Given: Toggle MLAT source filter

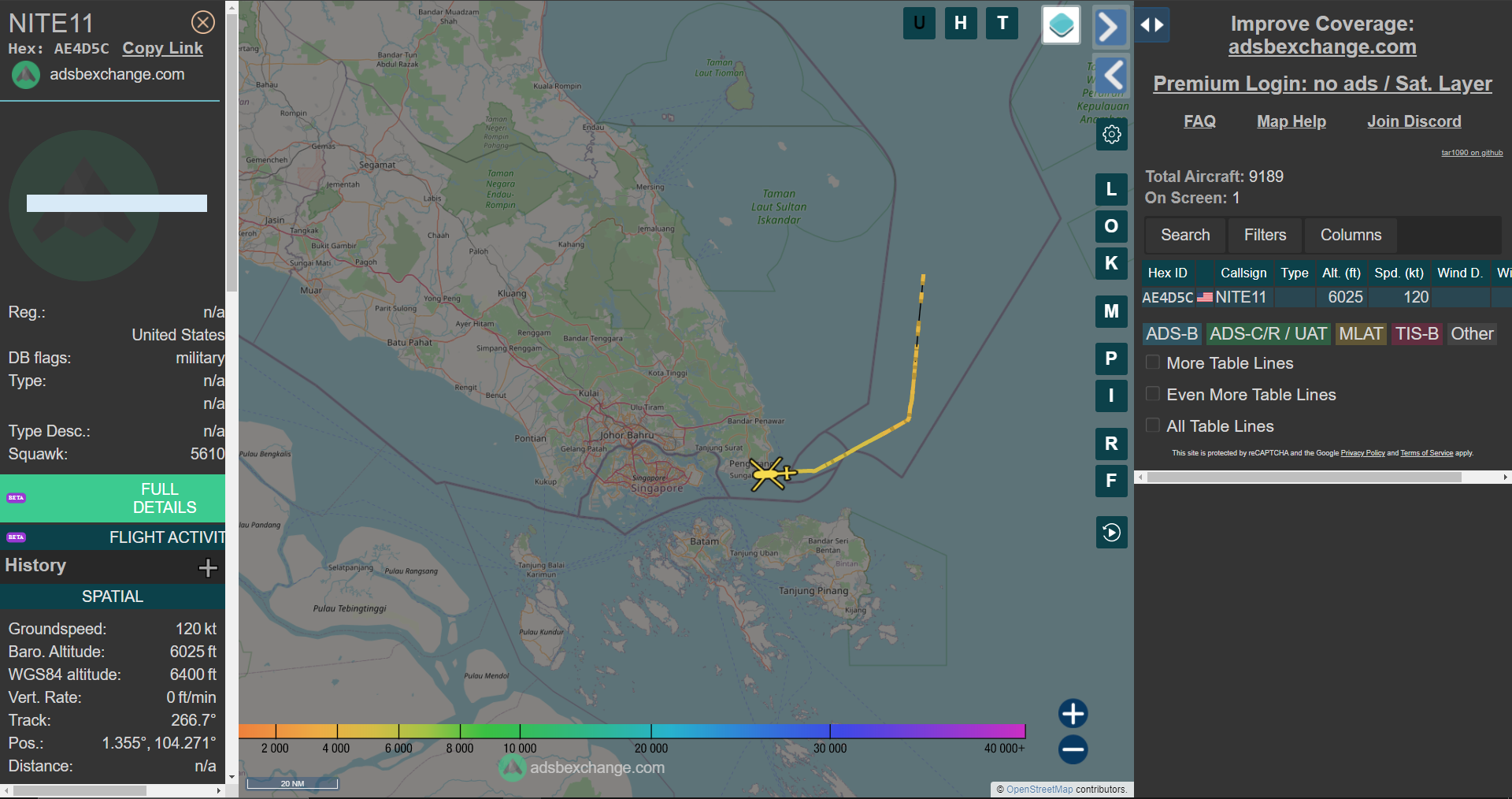Looking at the screenshot, I should [x=1361, y=333].
